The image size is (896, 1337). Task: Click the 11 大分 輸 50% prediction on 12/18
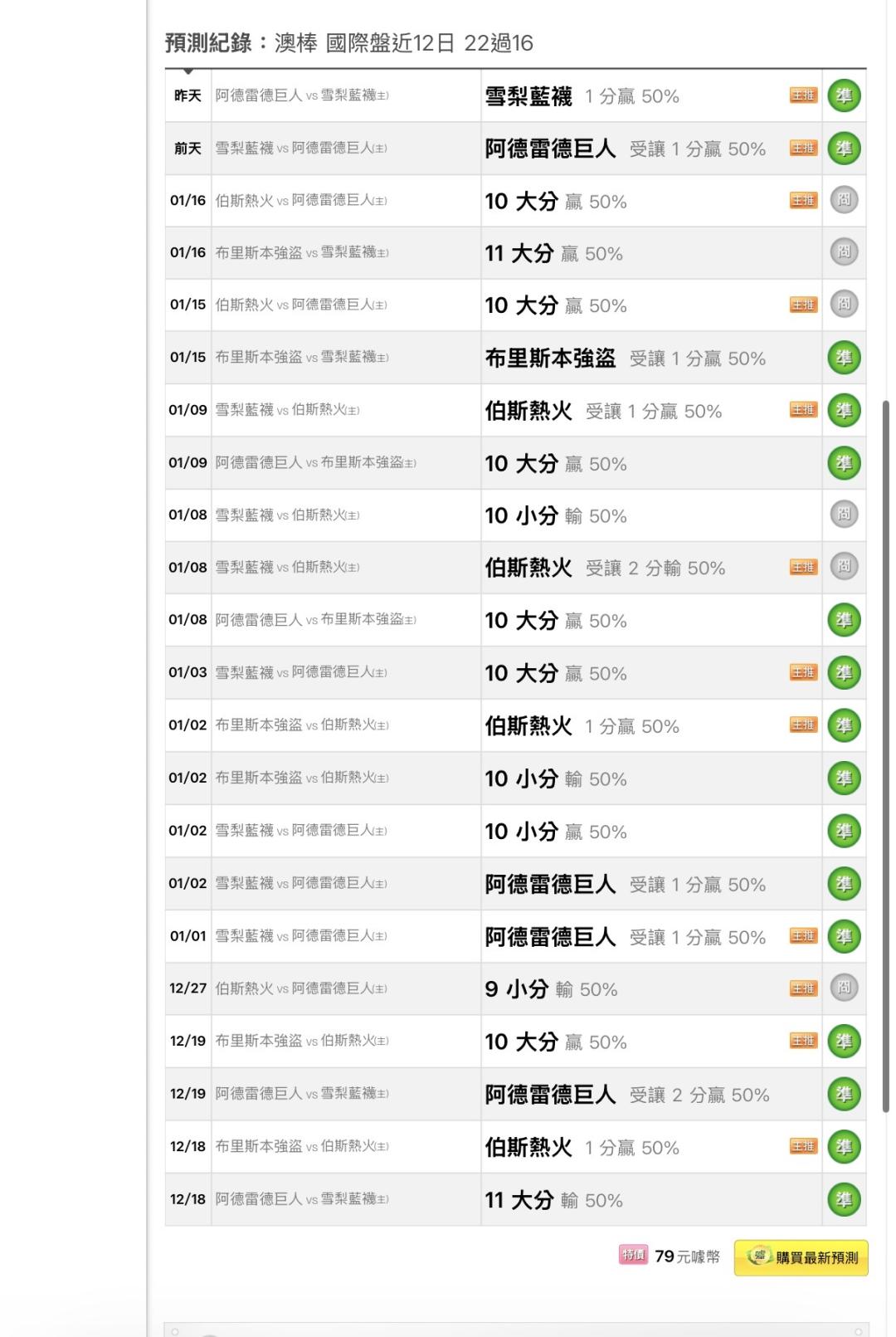[x=553, y=1201]
